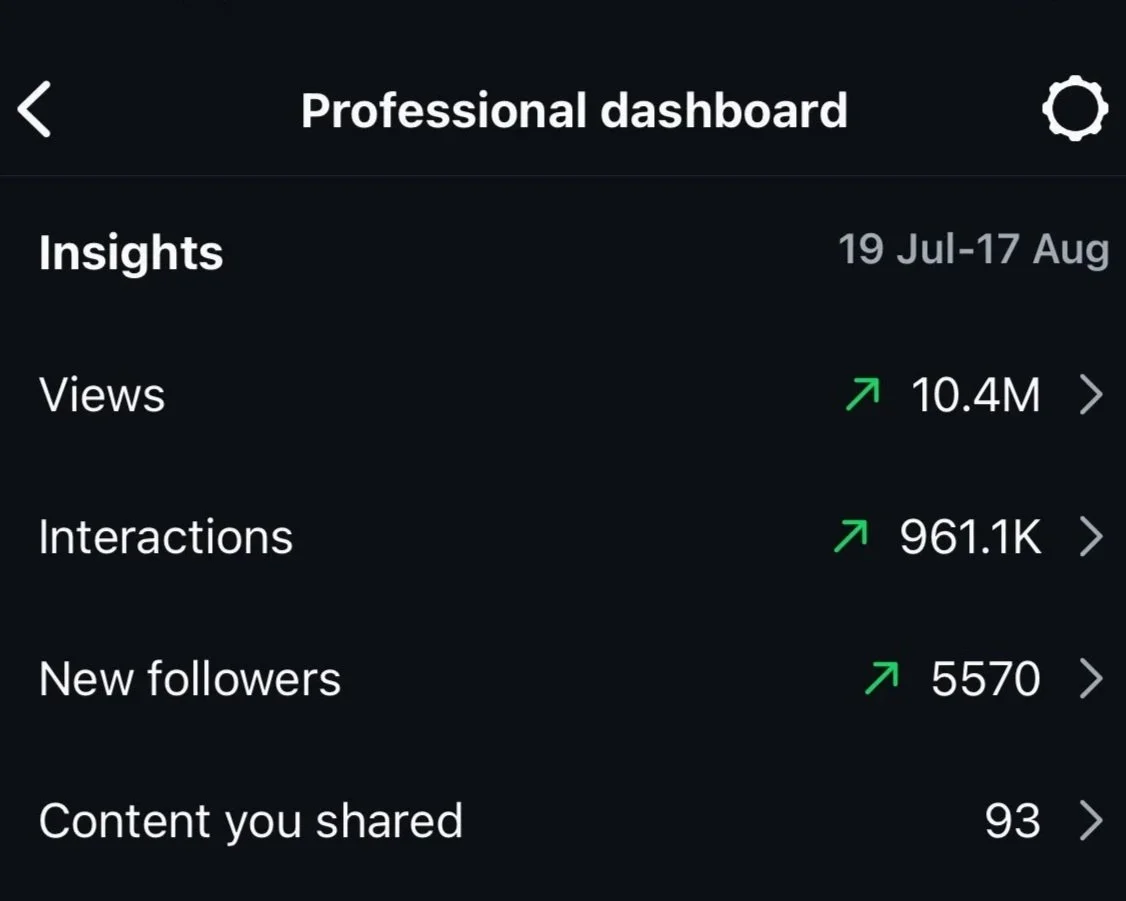Select the 19 Jul-17 Aug date range
This screenshot has height=901, width=1126.
click(974, 250)
